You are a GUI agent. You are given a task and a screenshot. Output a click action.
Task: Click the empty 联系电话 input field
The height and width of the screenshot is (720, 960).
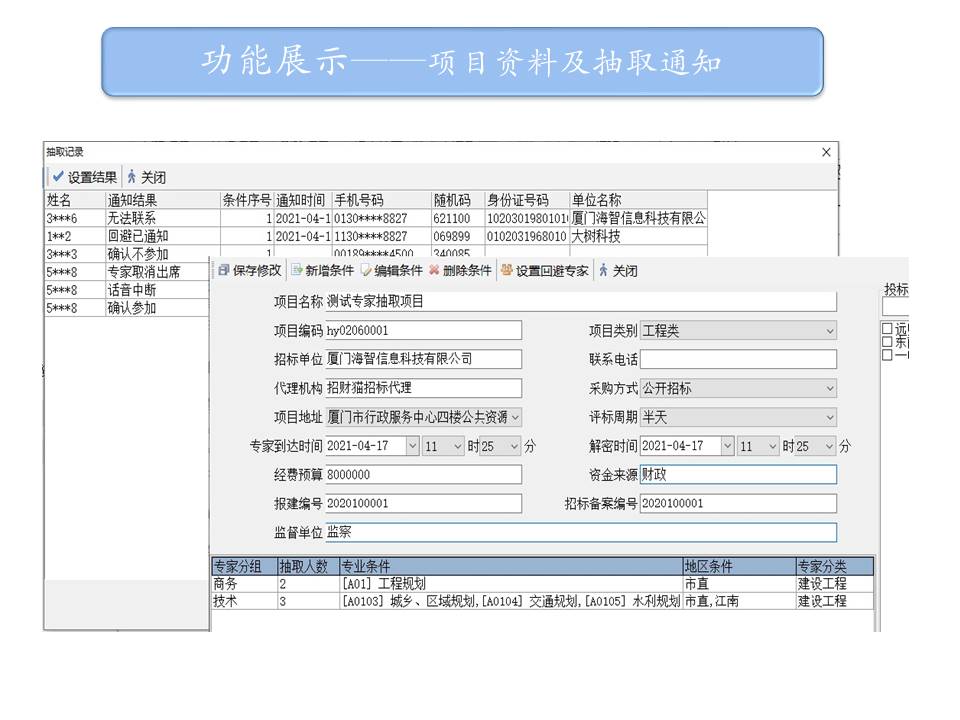738,359
